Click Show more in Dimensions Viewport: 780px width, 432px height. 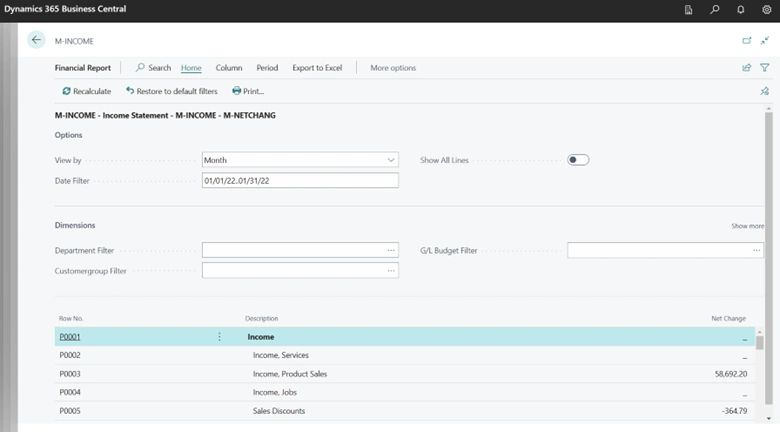click(x=747, y=226)
